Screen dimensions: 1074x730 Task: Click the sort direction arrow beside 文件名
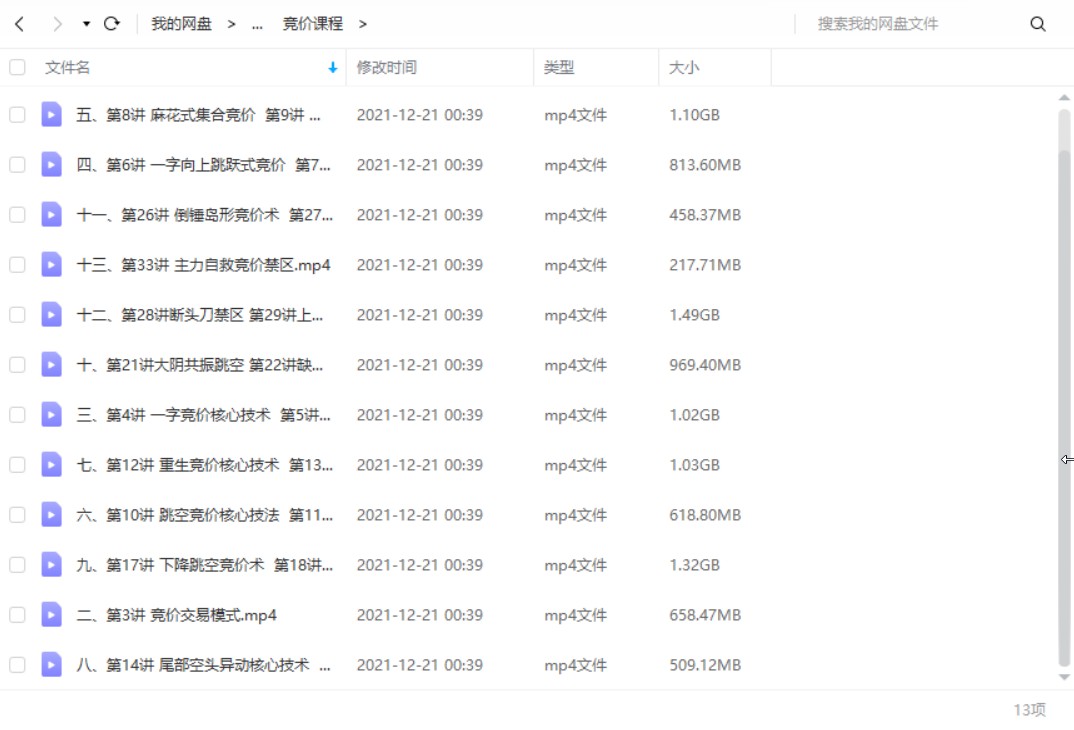[x=331, y=67]
